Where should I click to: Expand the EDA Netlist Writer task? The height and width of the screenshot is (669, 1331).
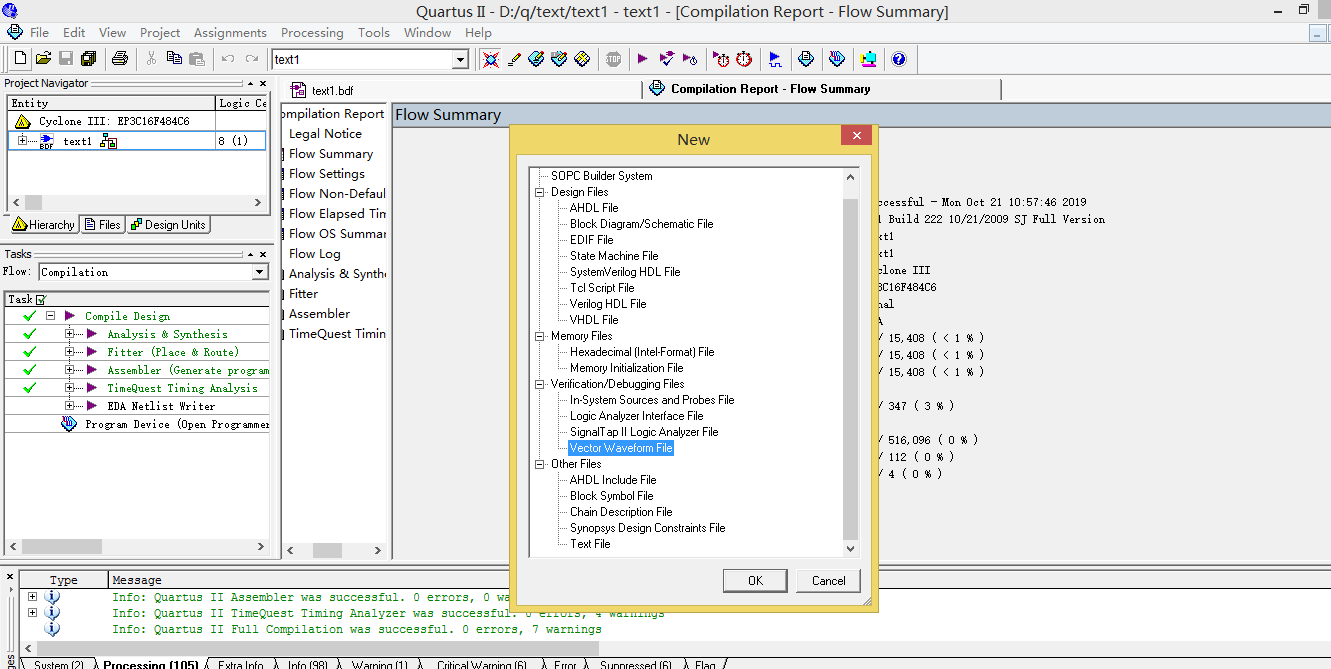point(69,406)
